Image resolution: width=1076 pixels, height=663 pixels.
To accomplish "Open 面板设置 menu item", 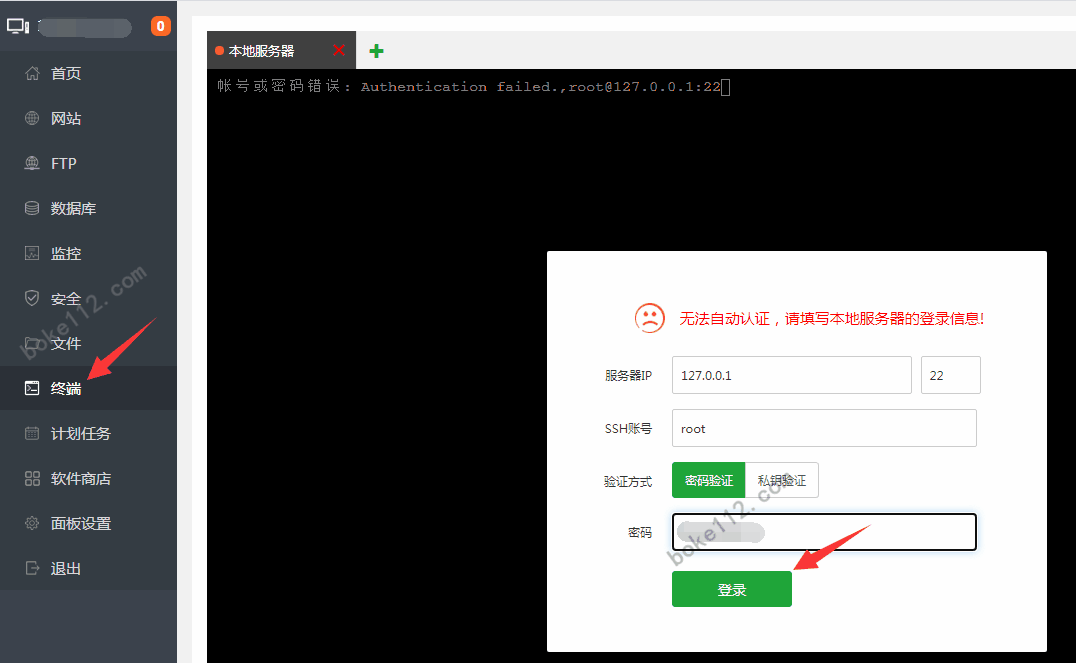I will 89,523.
